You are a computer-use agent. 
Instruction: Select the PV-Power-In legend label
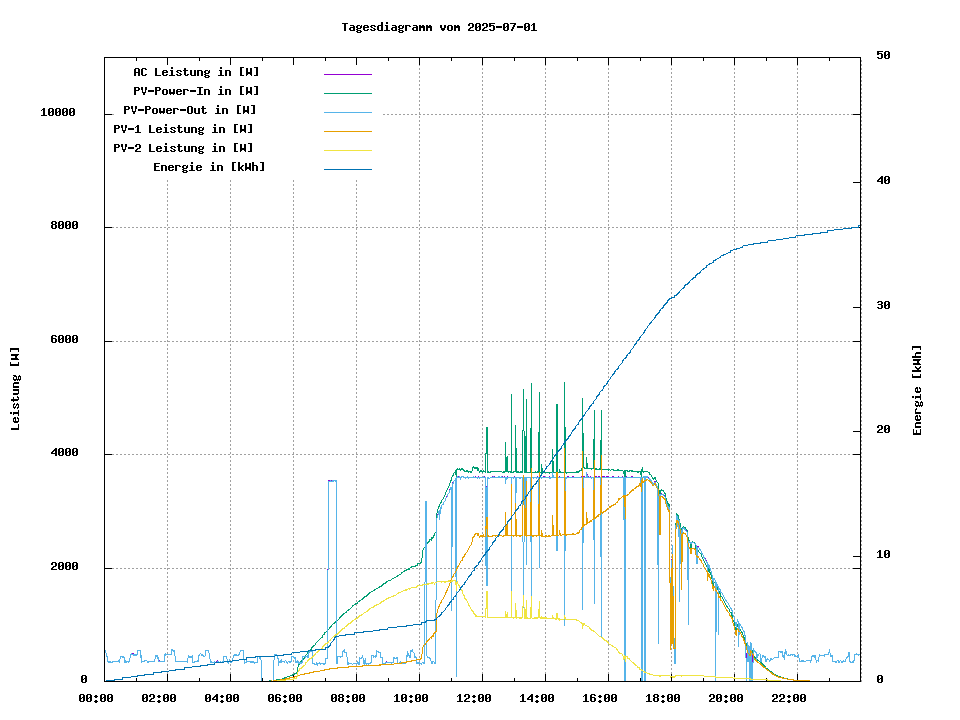click(196, 91)
